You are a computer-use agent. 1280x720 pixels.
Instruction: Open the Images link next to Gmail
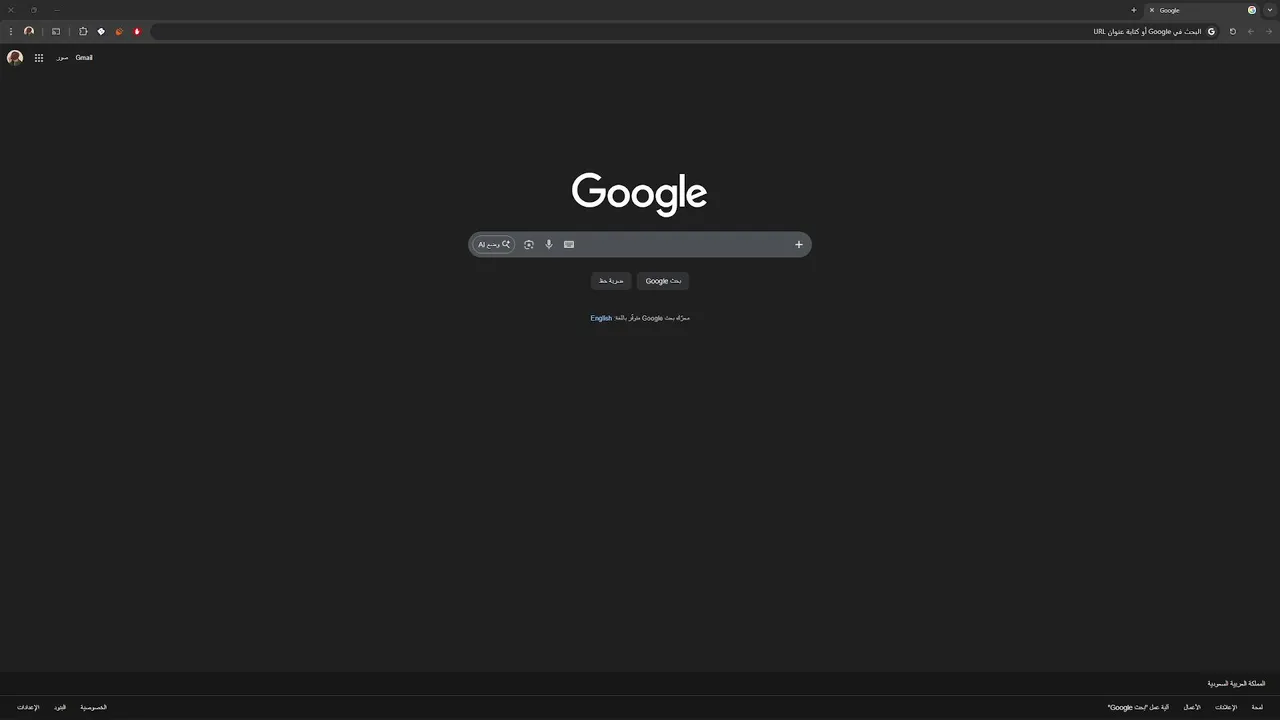pos(62,58)
